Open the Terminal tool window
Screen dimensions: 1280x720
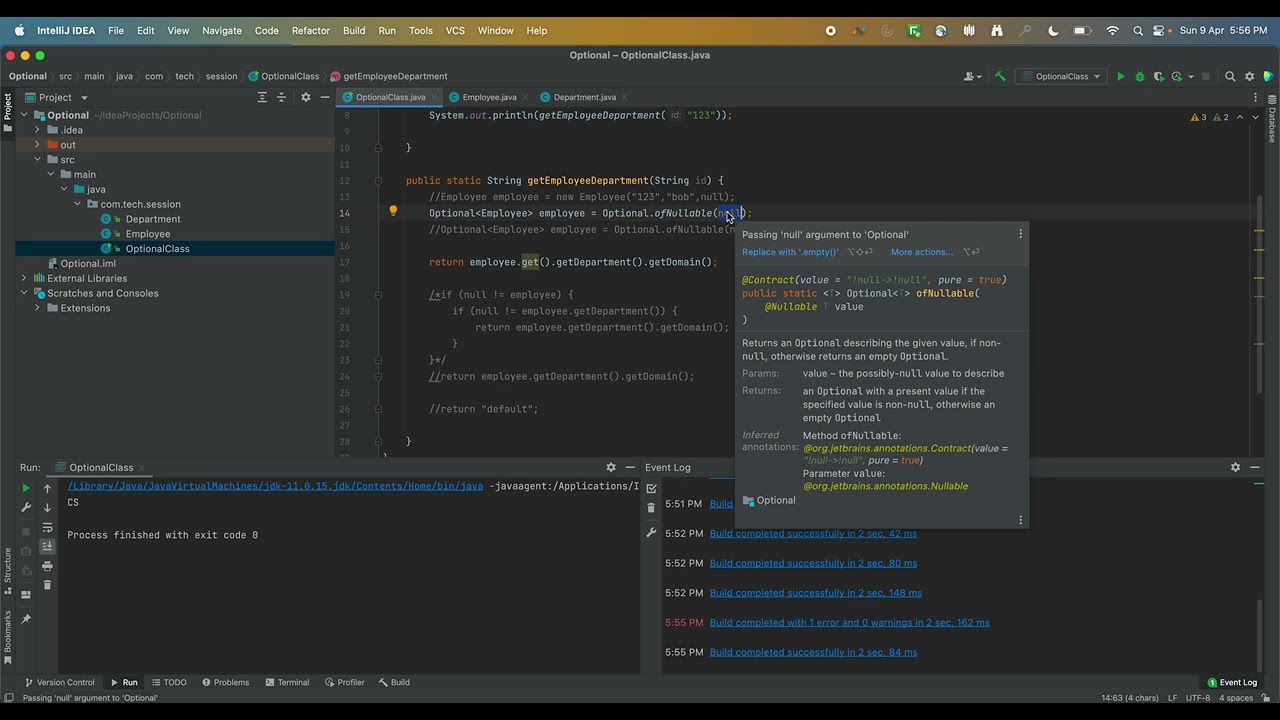point(286,682)
